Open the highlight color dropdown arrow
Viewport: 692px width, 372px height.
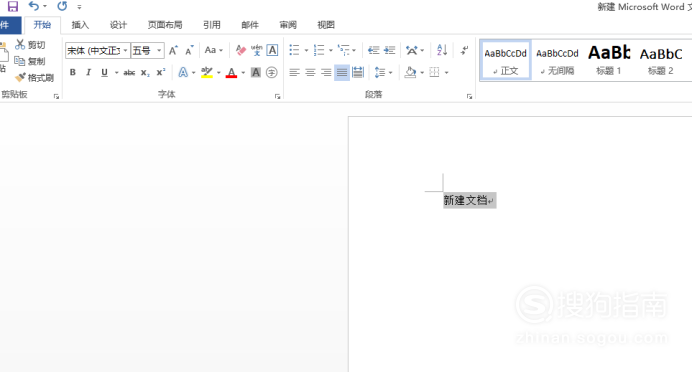pyautogui.click(x=219, y=73)
